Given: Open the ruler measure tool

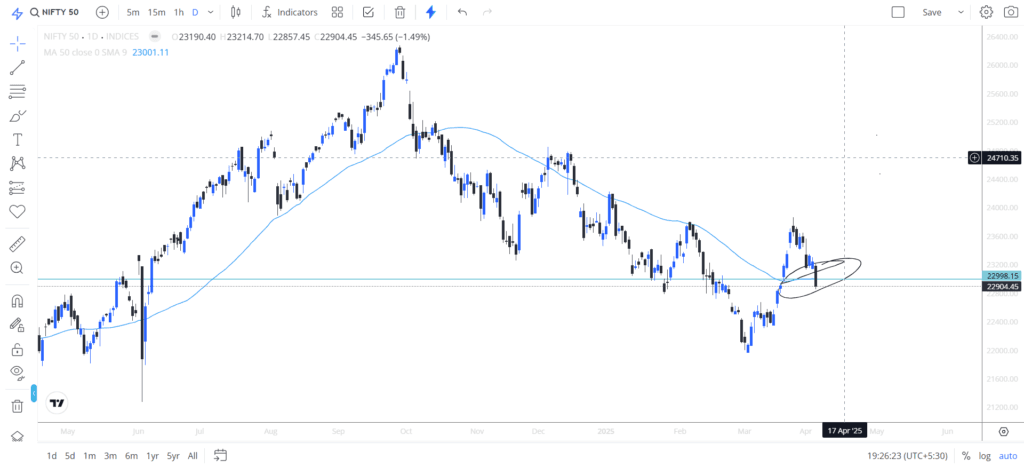Looking at the screenshot, I should pyautogui.click(x=17, y=244).
